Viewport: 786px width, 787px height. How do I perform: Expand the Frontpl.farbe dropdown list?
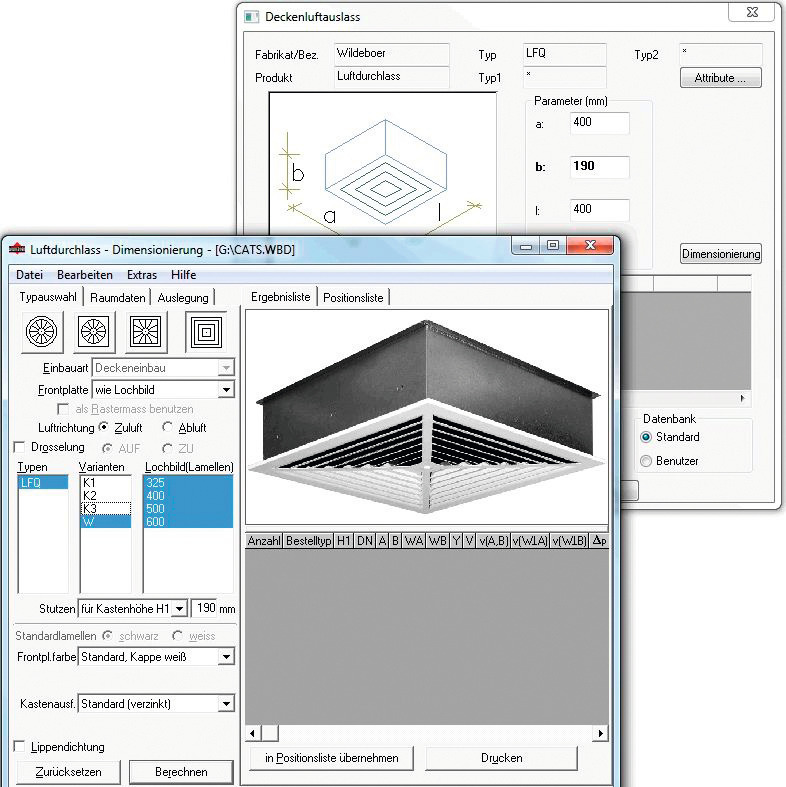coord(226,657)
